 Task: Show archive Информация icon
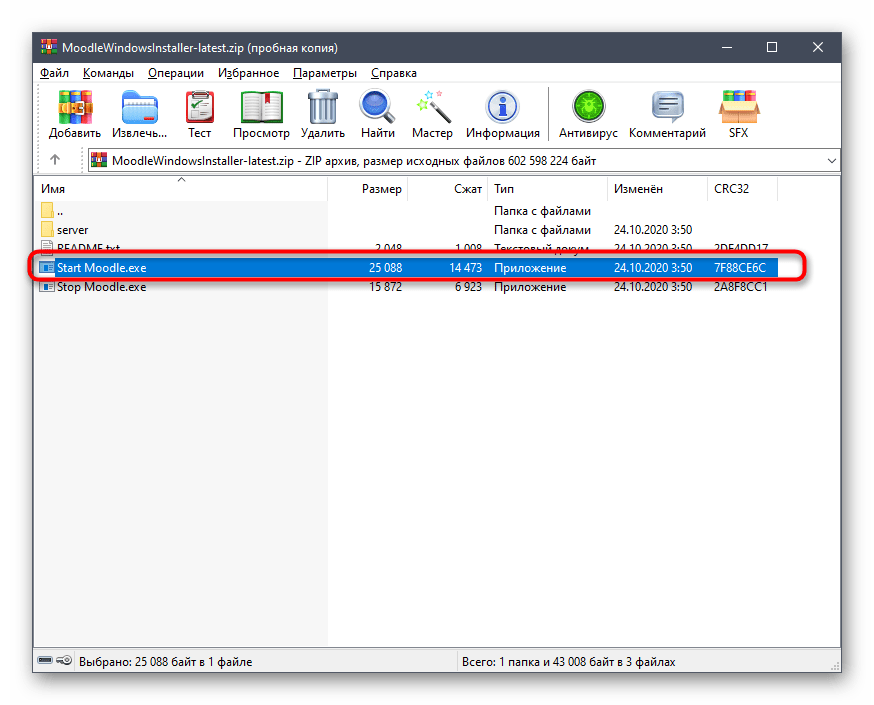click(501, 108)
